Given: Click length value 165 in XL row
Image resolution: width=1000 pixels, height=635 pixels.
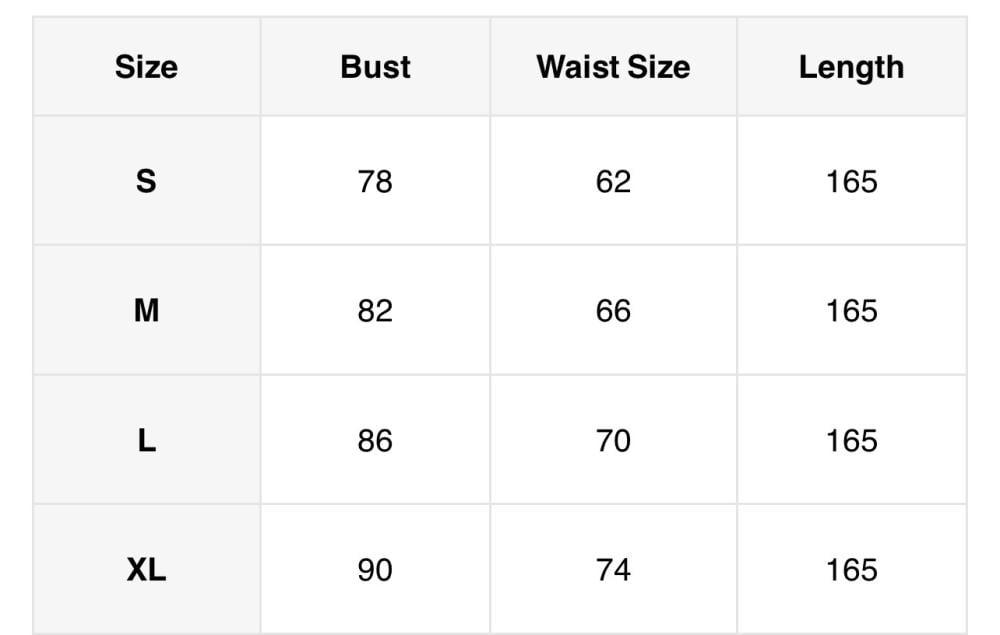Looking at the screenshot, I should pos(851,570).
